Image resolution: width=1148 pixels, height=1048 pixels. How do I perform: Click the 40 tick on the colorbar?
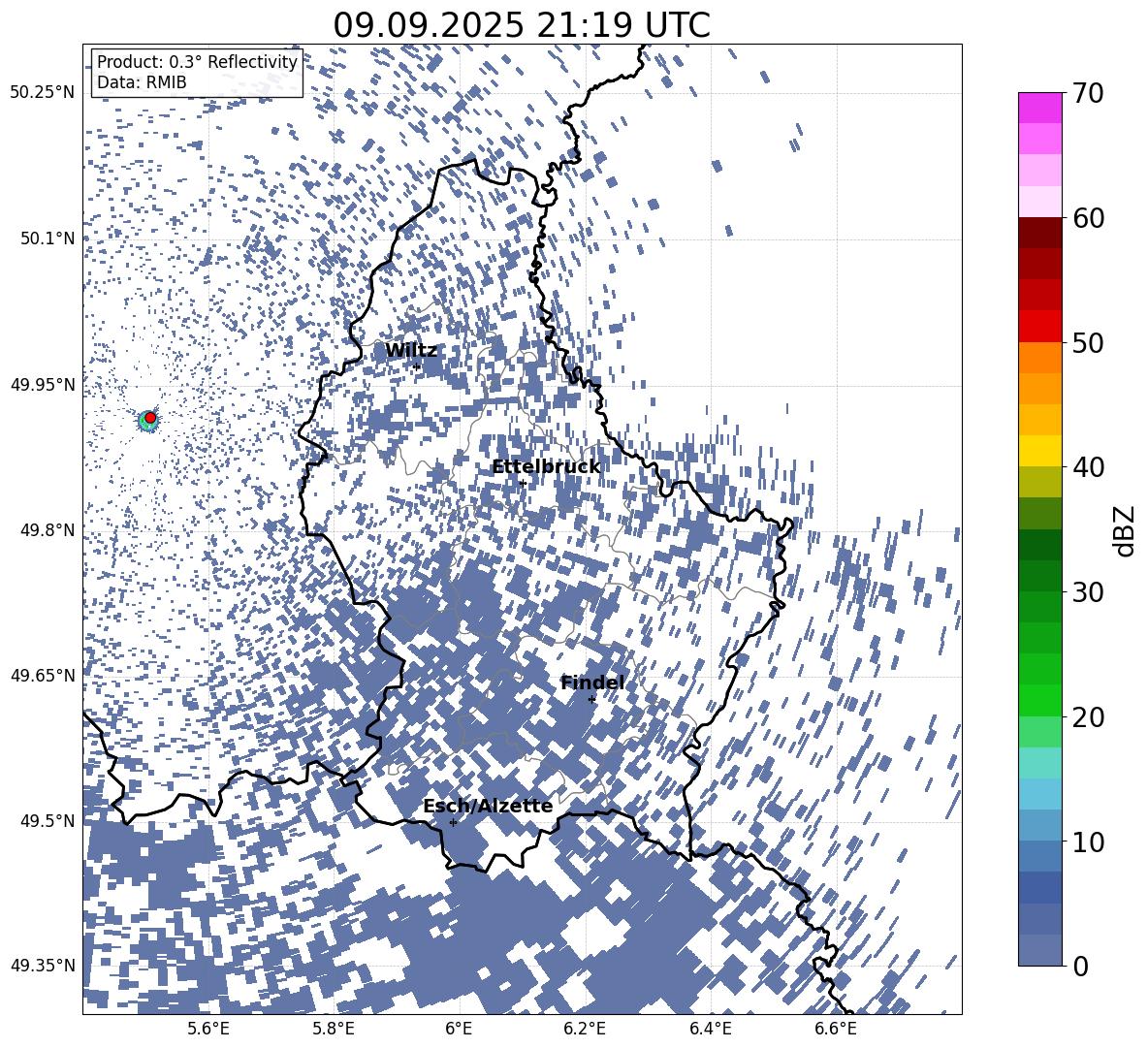click(1088, 467)
